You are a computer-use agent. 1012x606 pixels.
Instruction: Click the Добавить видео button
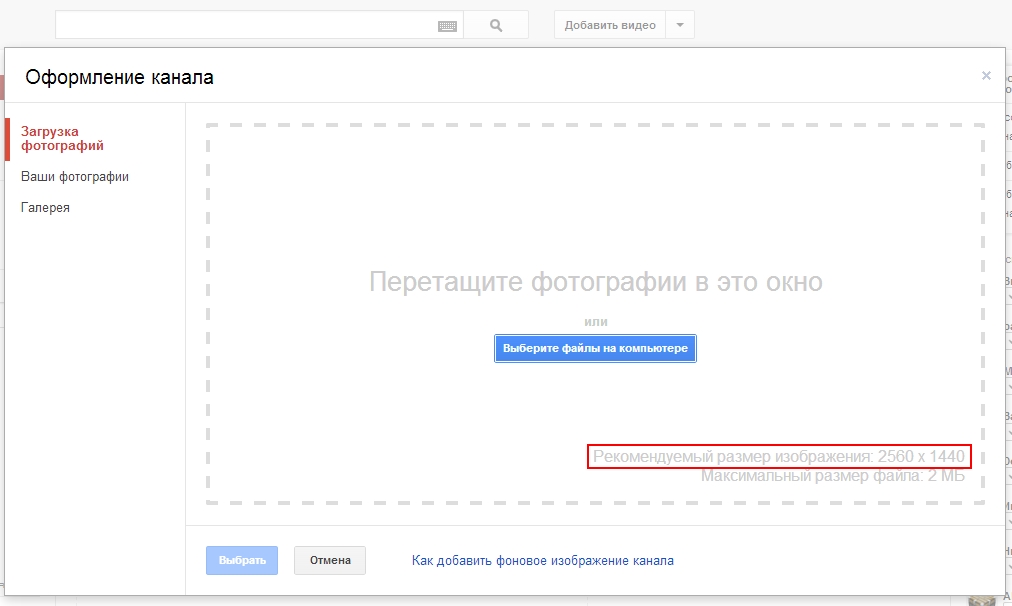pyautogui.click(x=610, y=26)
